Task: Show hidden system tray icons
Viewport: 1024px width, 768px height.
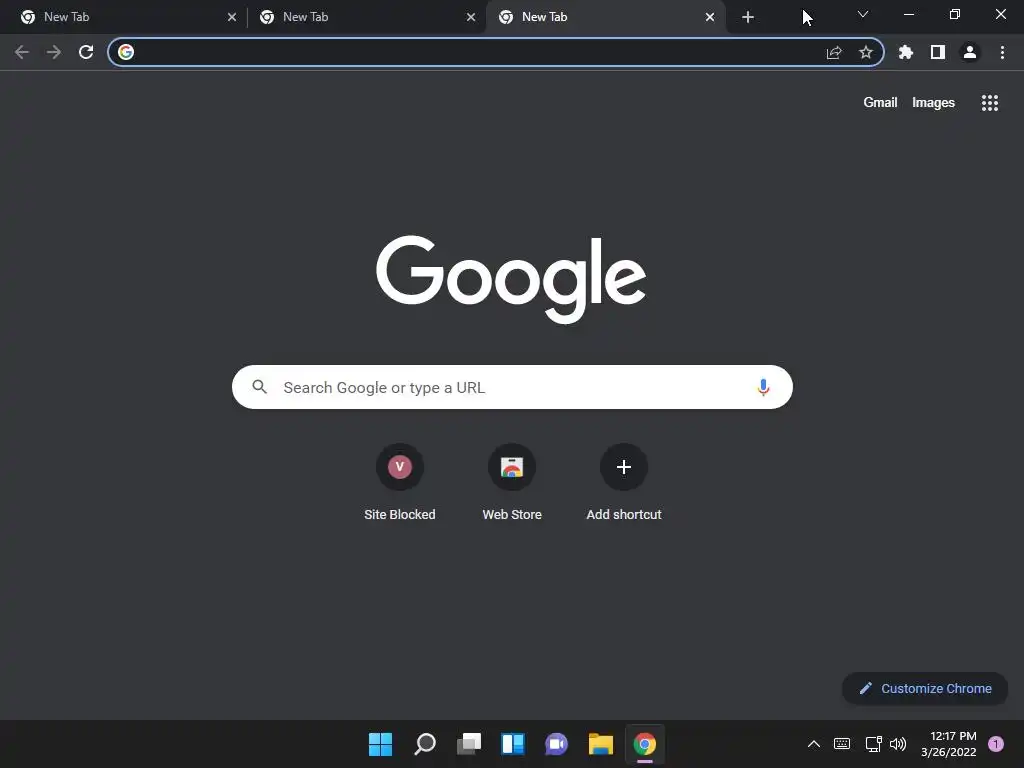Action: (814, 744)
